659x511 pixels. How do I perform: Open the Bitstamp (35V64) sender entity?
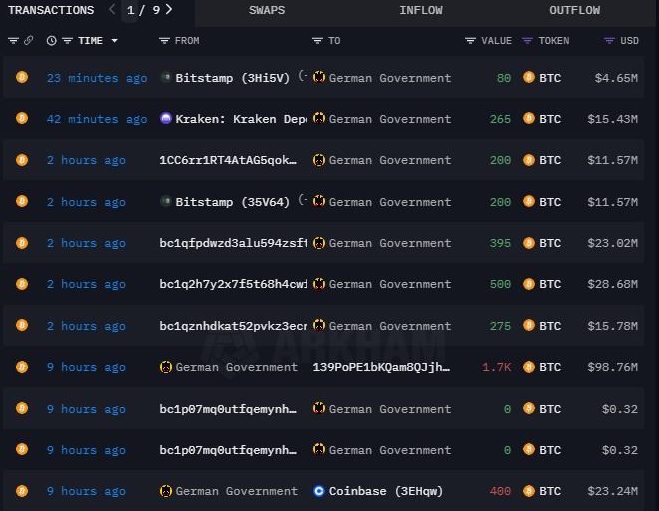pos(232,202)
